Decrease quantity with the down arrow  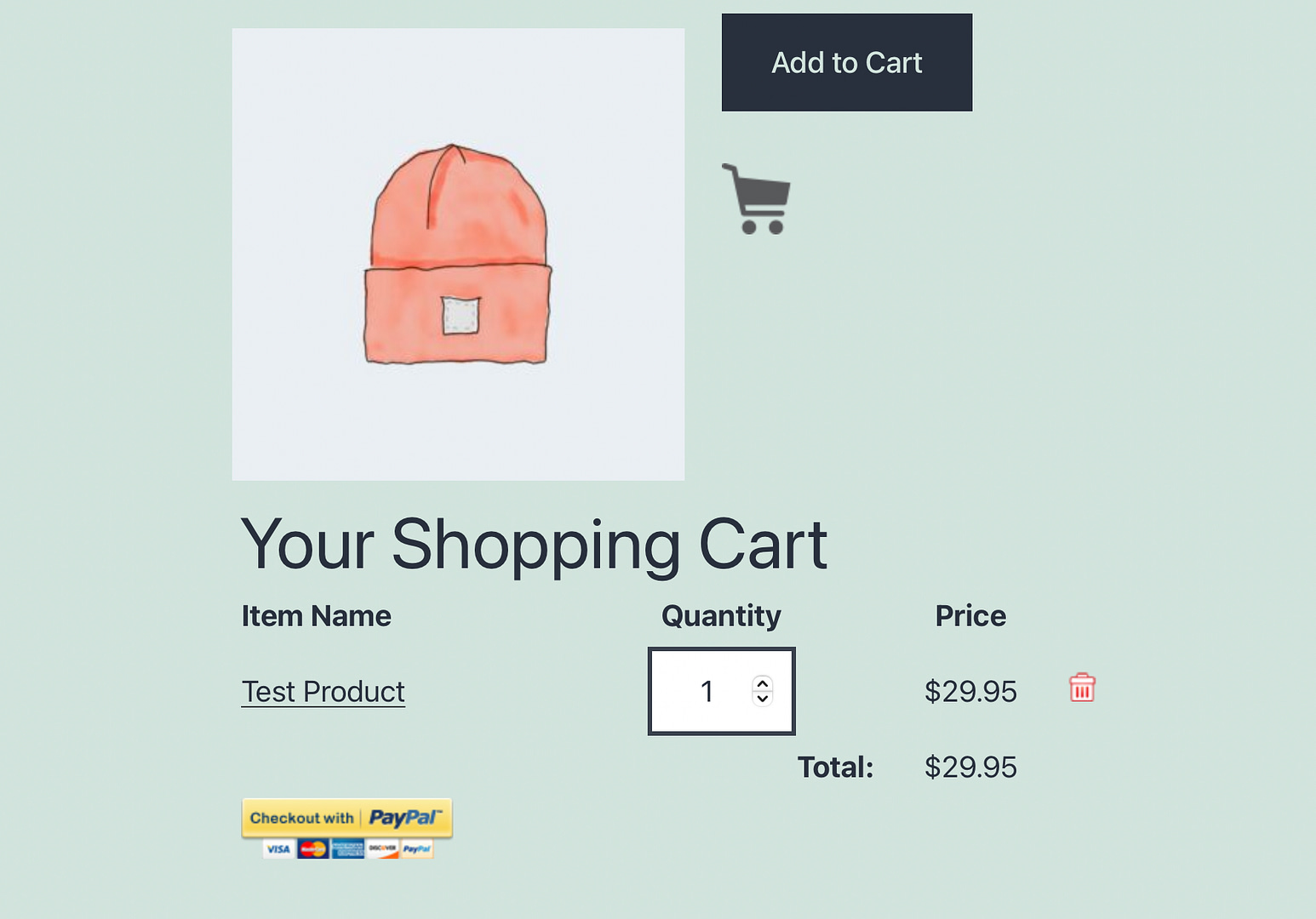763,699
